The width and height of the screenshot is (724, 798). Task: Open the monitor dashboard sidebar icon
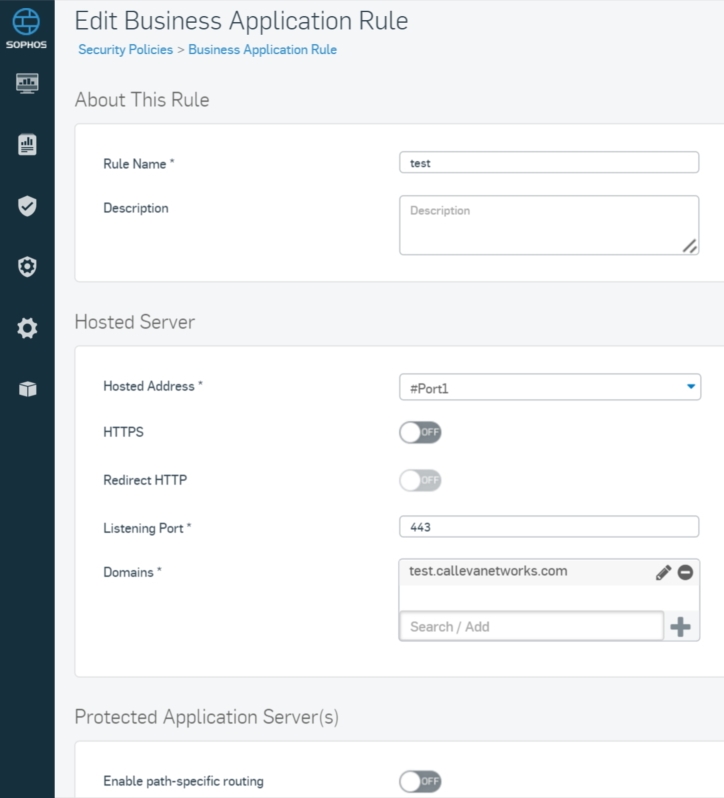27,83
